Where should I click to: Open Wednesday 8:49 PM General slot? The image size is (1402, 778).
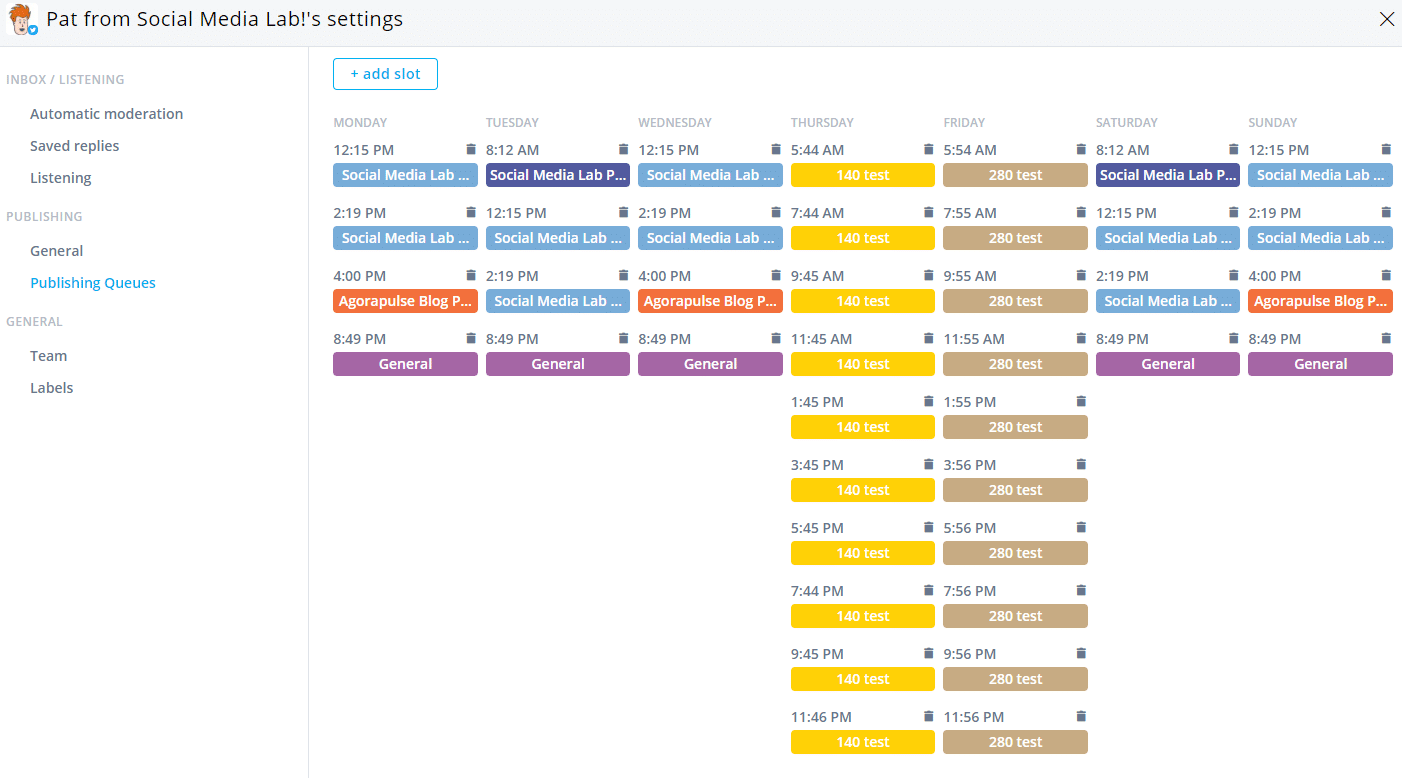[x=710, y=364]
